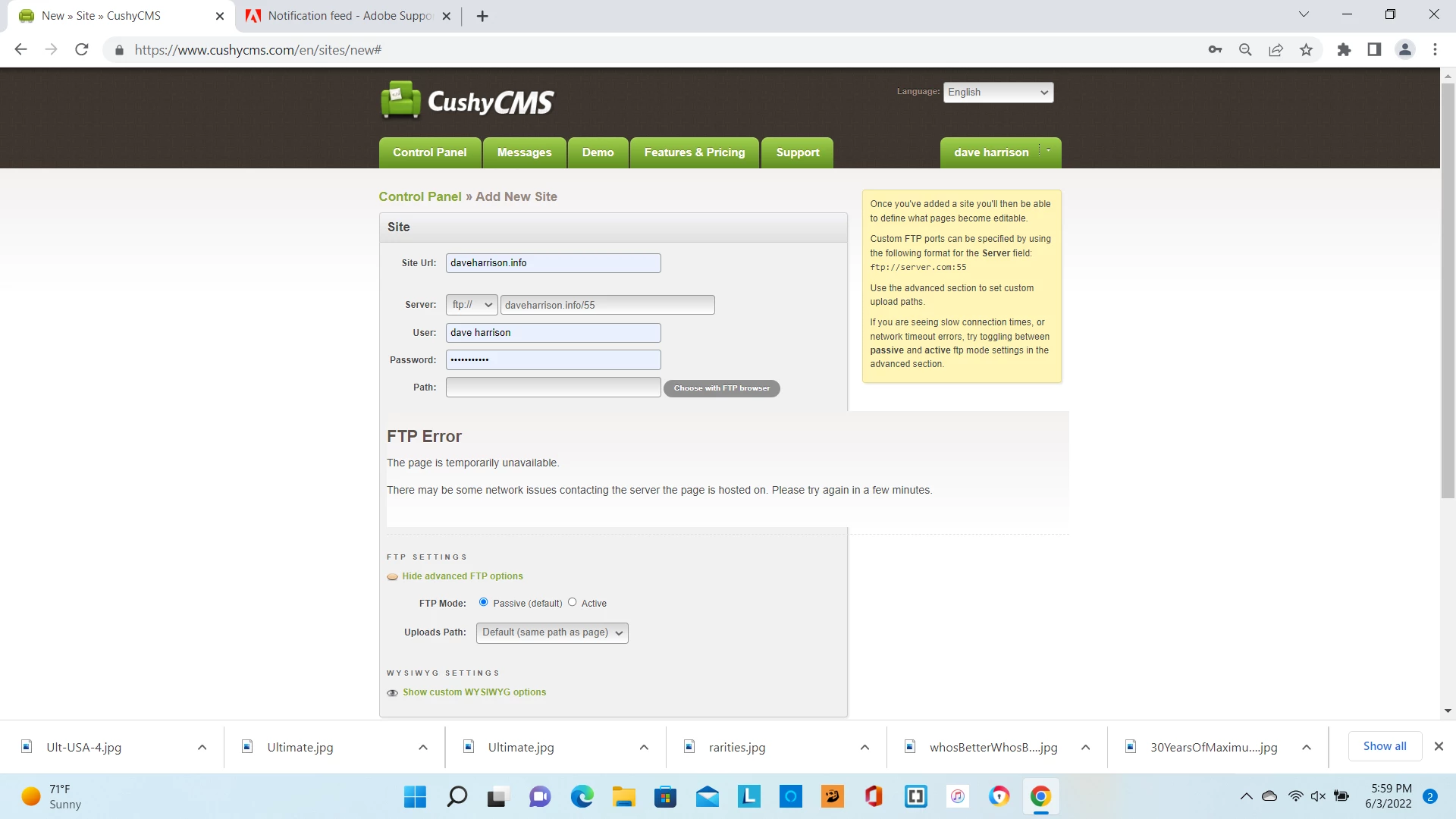
Task: Open File Explorer from the taskbar
Action: point(623,796)
